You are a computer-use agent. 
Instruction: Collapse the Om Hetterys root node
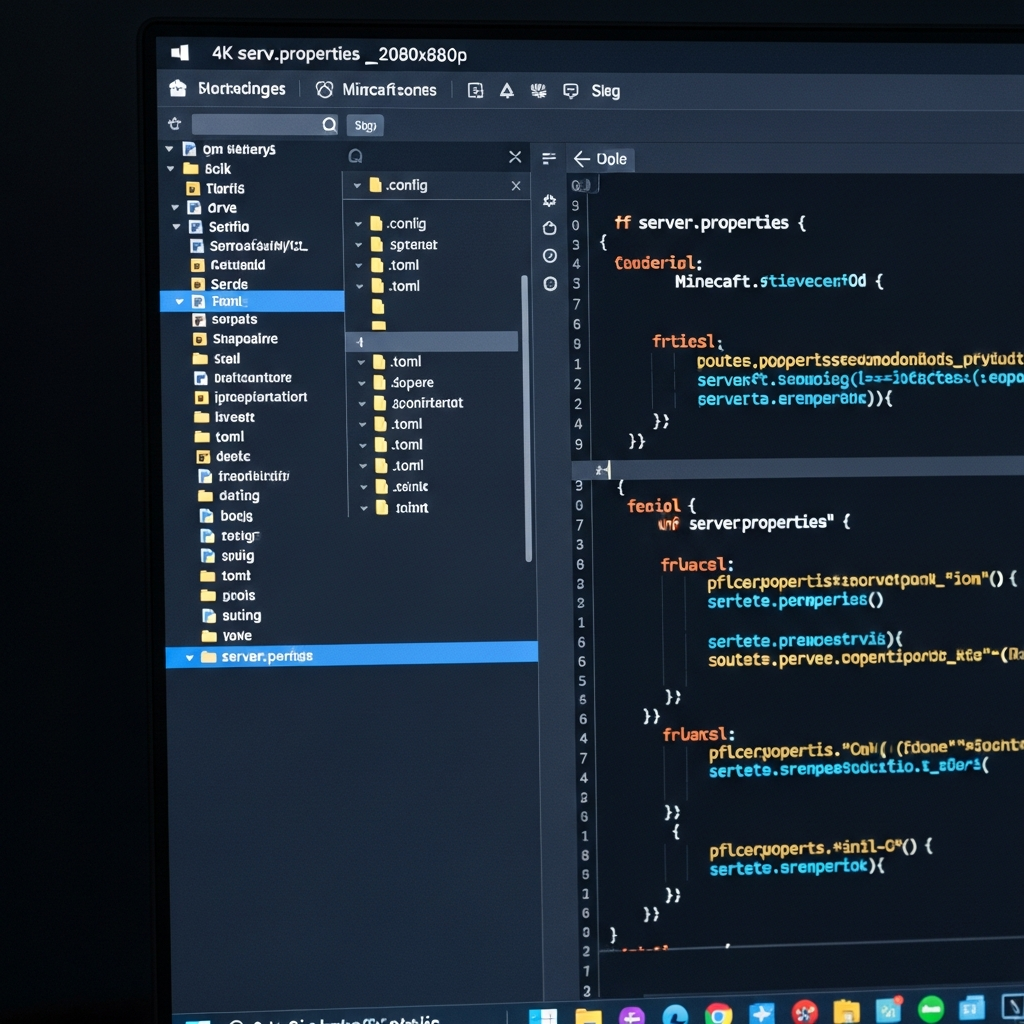tap(169, 149)
